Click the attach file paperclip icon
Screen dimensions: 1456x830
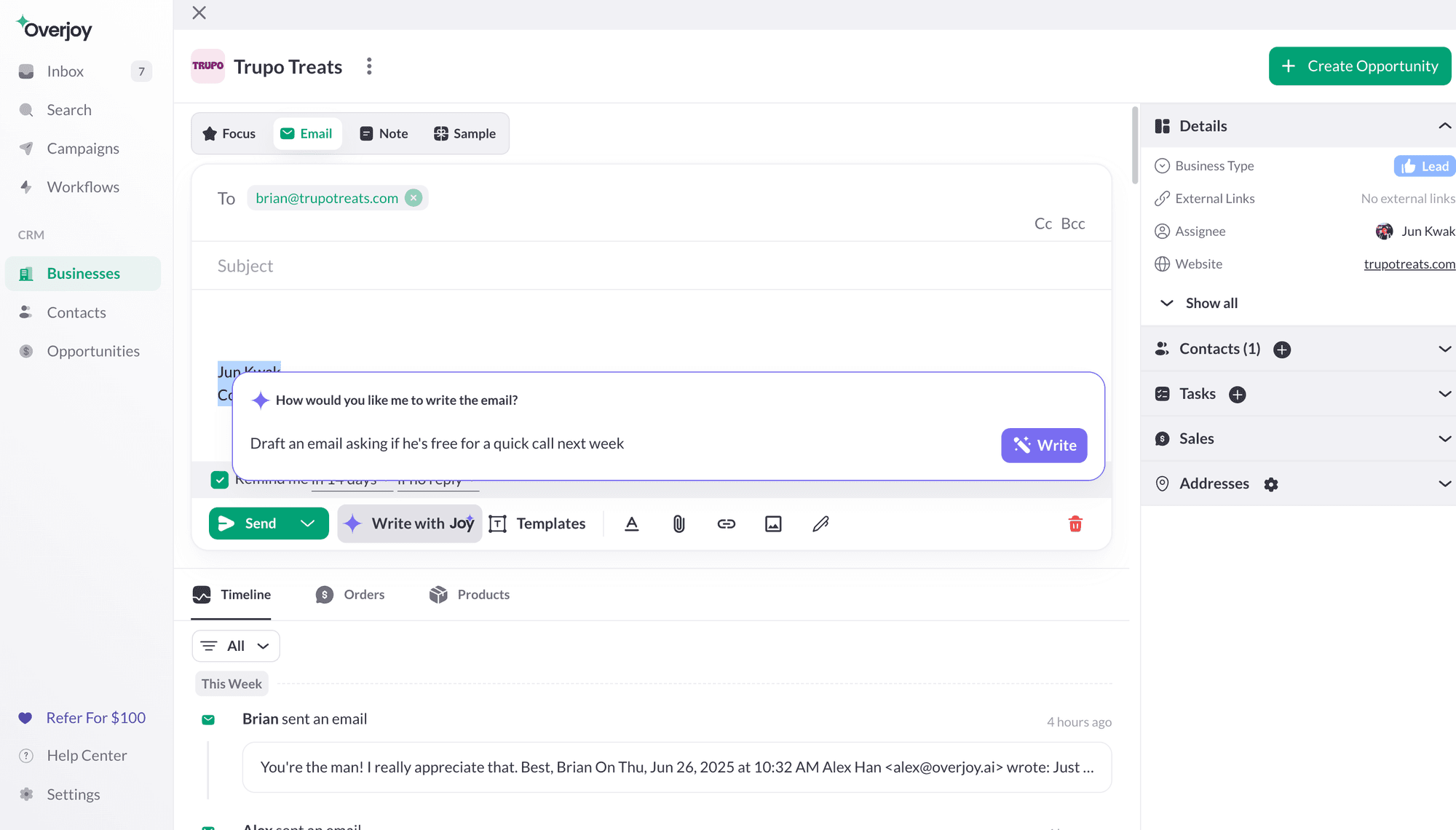678,523
